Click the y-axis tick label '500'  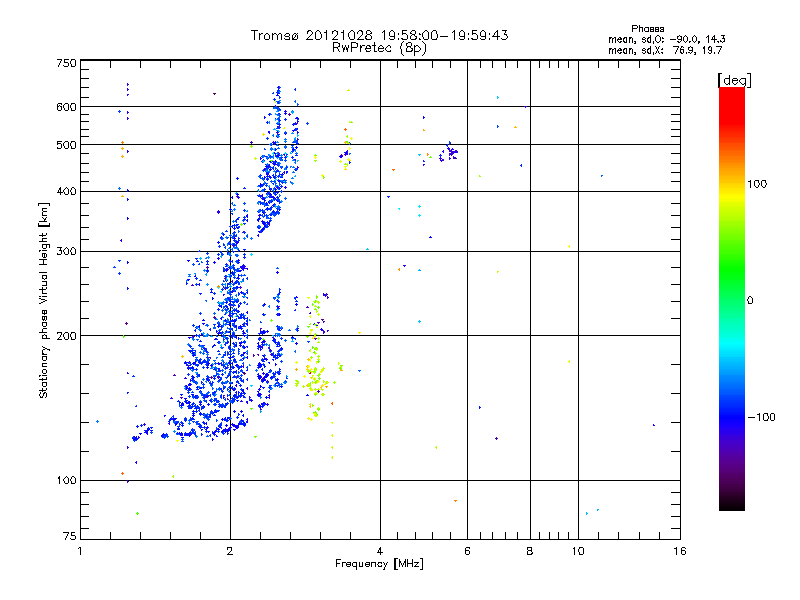tap(66, 145)
